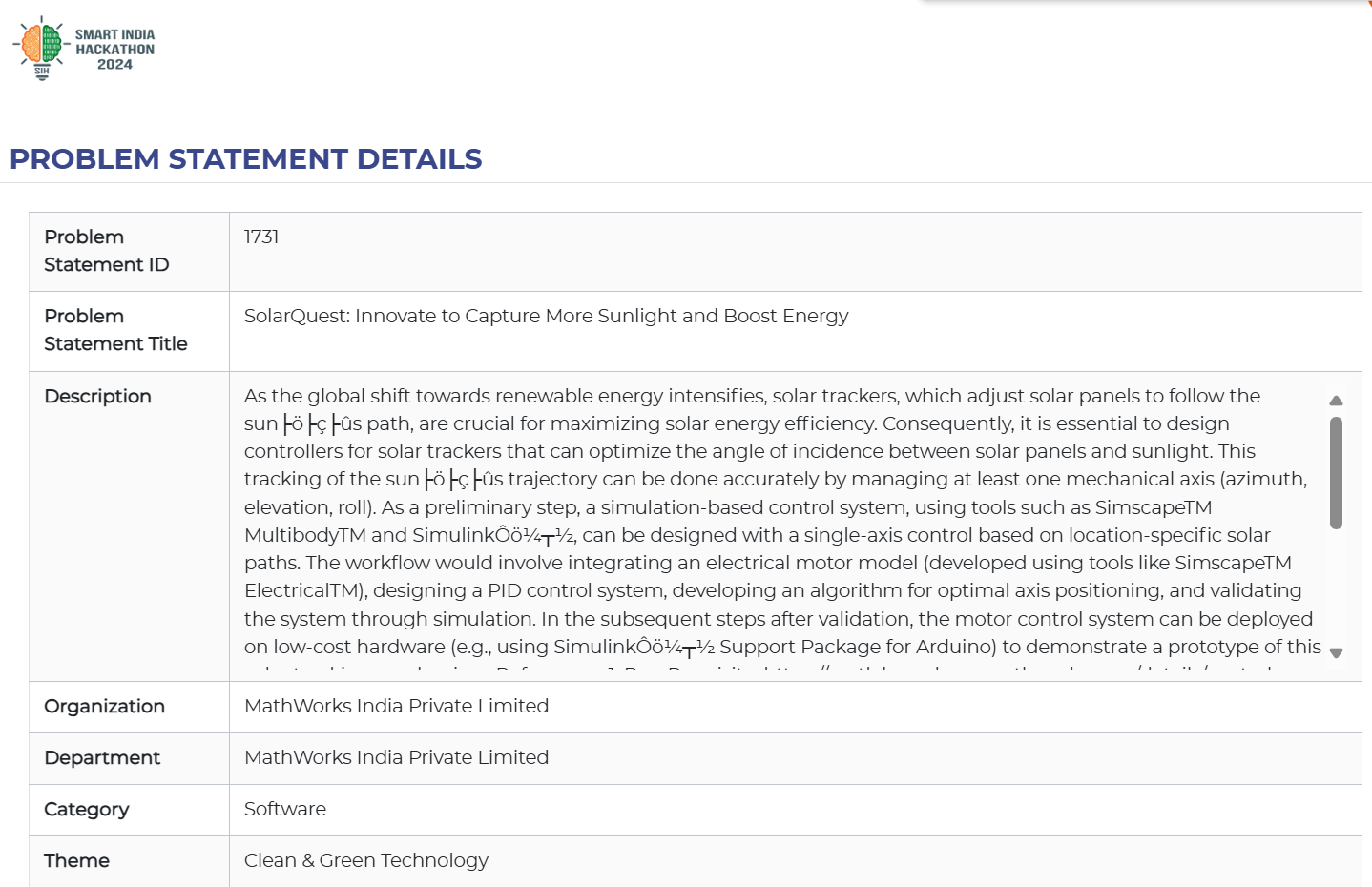The image size is (1372, 887).
Task: Select the "Description" row label
Action: coord(97,396)
